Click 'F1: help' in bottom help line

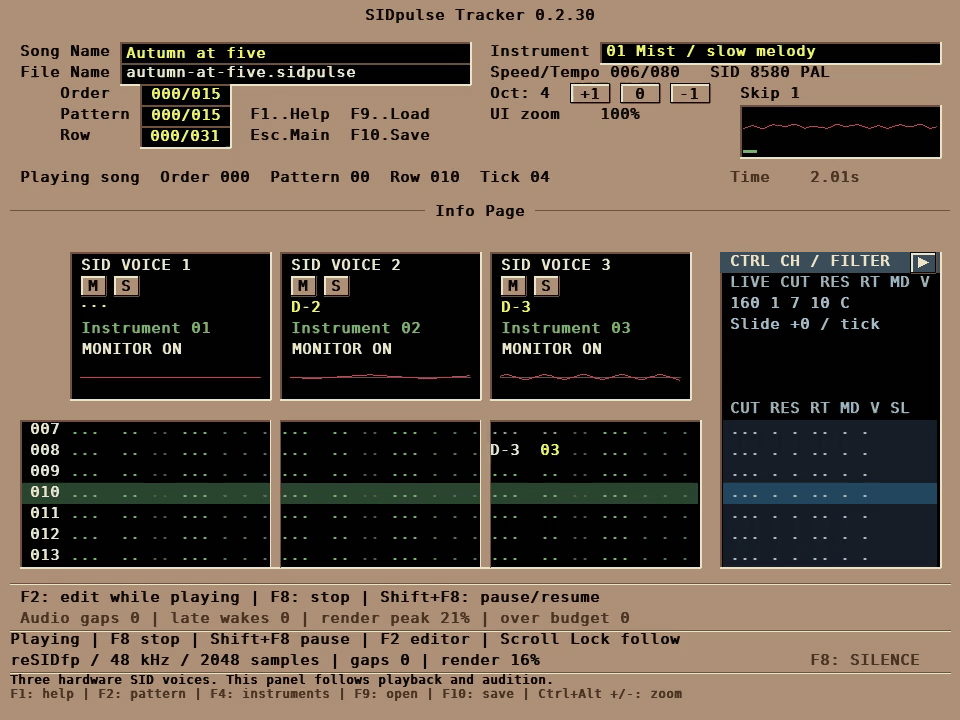pyautogui.click(x=42, y=694)
